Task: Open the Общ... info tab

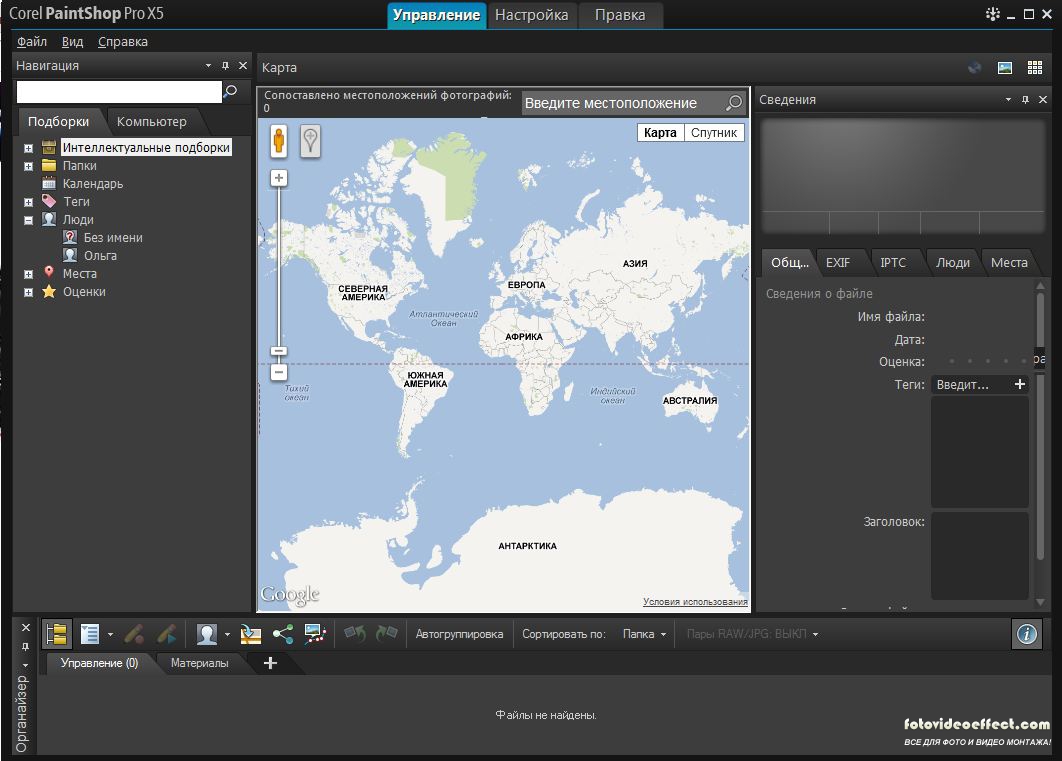Action: (x=790, y=263)
